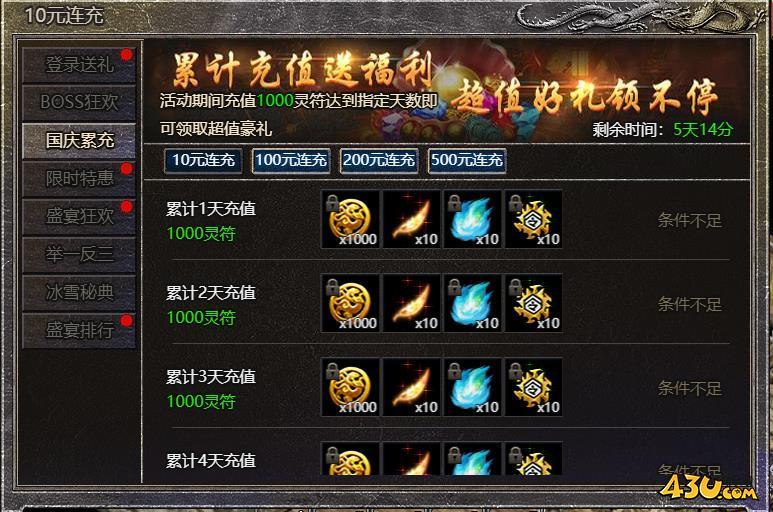Screen dimensions: 773x512
Task: Open the 200元连充 tab
Action: point(379,161)
